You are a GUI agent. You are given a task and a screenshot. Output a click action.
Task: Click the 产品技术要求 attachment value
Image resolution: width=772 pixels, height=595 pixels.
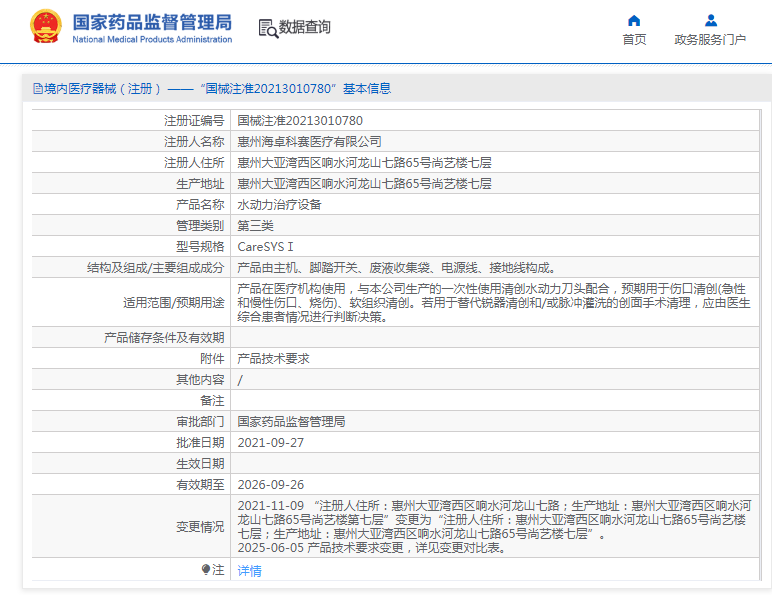[x=273, y=359]
